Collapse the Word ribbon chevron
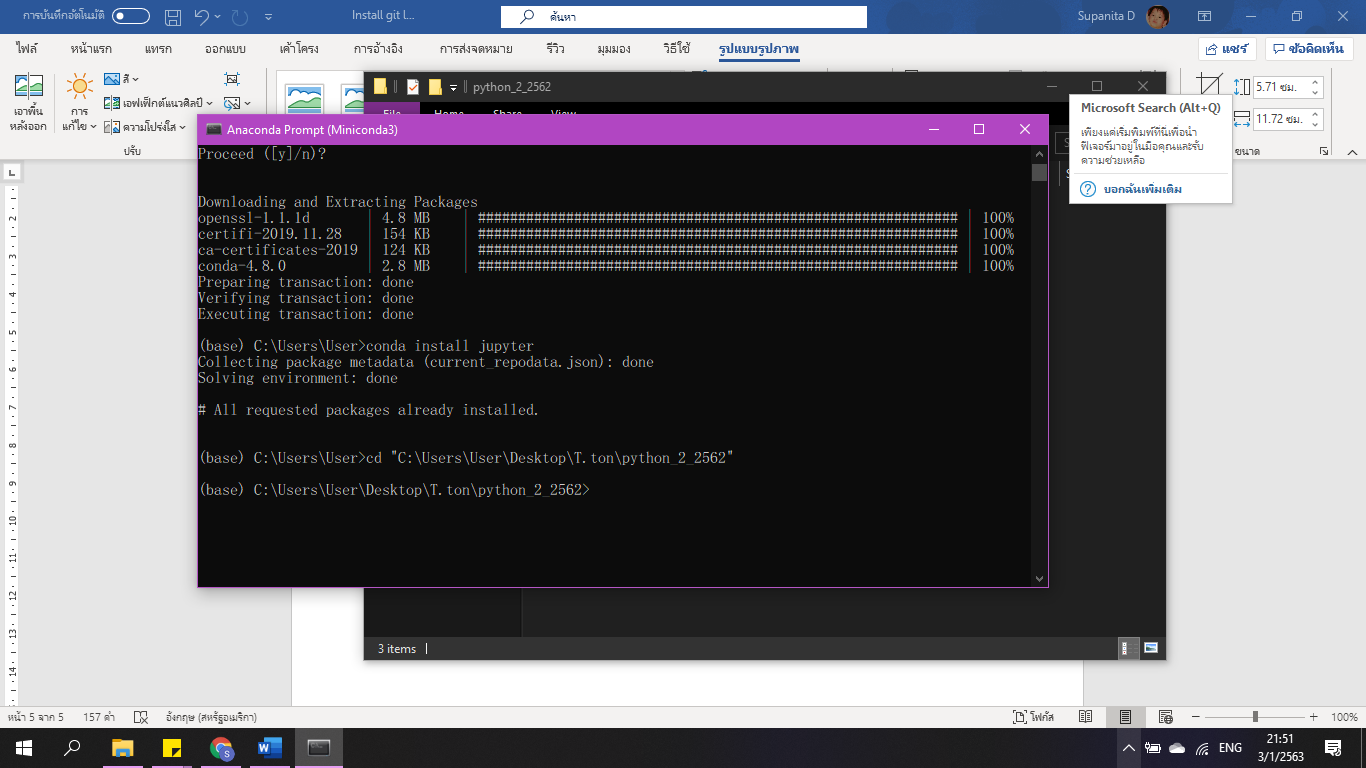Viewport: 1366px width, 768px height. tap(1350, 151)
